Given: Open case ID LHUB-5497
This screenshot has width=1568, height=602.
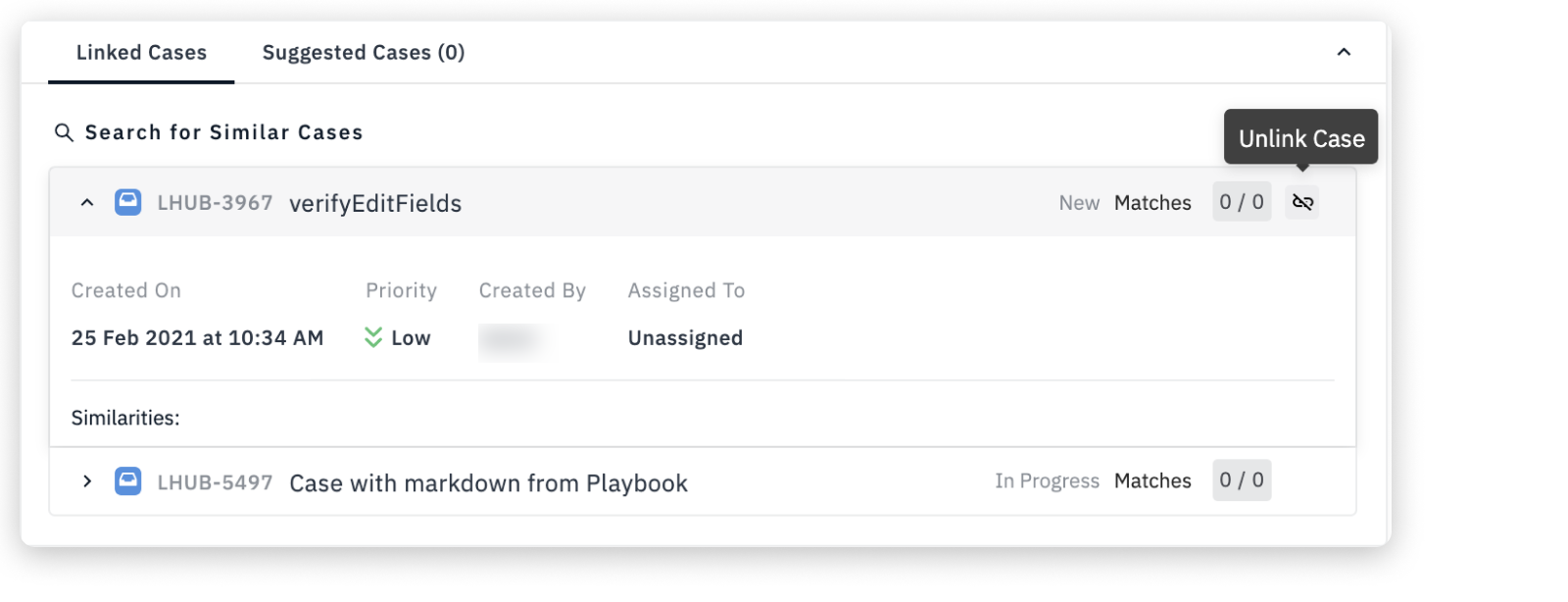Looking at the screenshot, I should pyautogui.click(x=215, y=482).
